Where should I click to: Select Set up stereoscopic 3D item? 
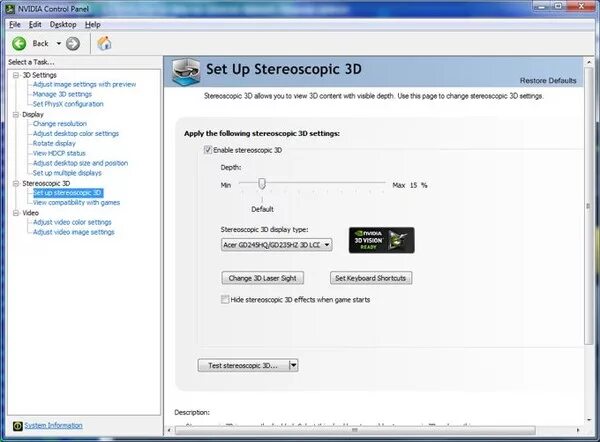(x=68, y=192)
